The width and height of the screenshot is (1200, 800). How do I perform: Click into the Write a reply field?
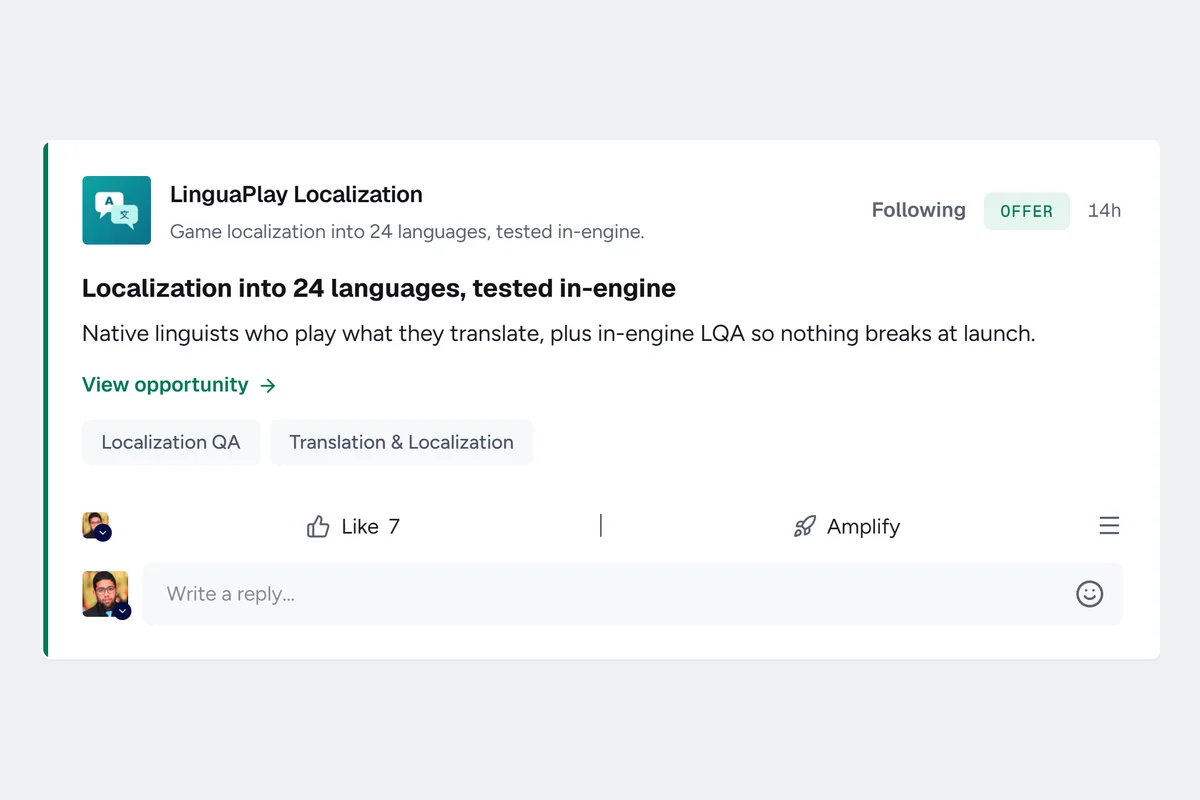(x=632, y=594)
